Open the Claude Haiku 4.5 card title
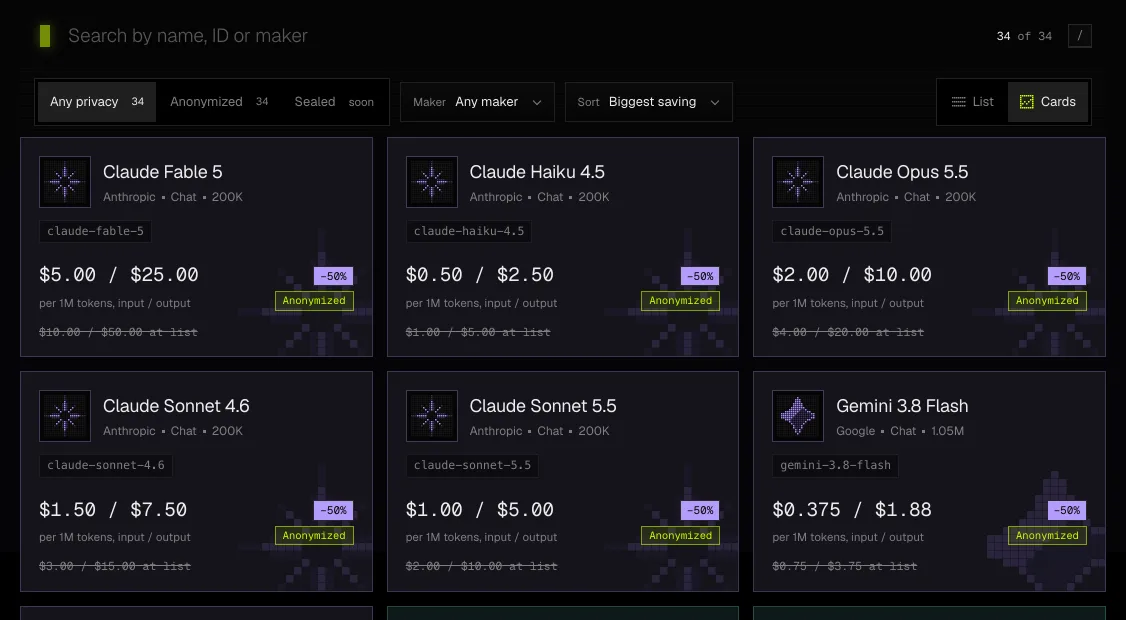Screen dimensions: 1126x620 coord(537,172)
